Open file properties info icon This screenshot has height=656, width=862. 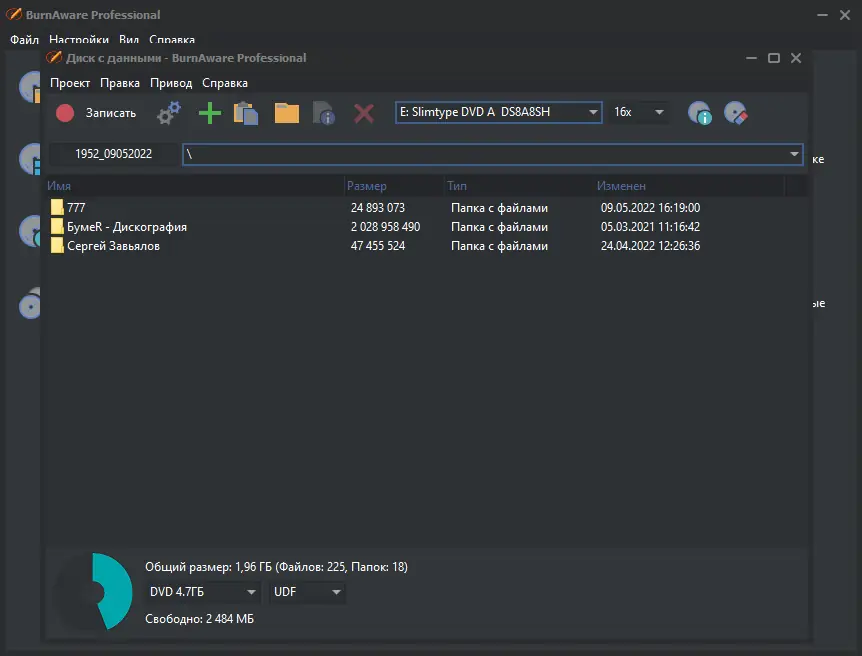[x=324, y=113]
